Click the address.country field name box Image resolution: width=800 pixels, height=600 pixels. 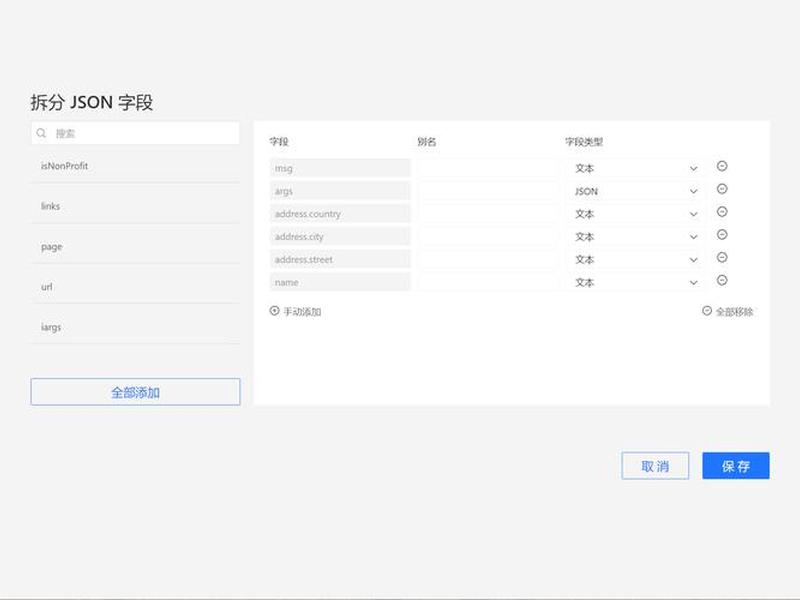tap(340, 214)
